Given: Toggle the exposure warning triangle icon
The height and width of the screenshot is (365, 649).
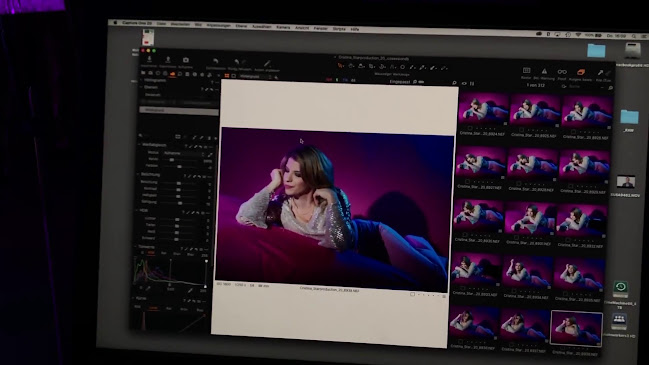Looking at the screenshot, I should (x=544, y=72).
